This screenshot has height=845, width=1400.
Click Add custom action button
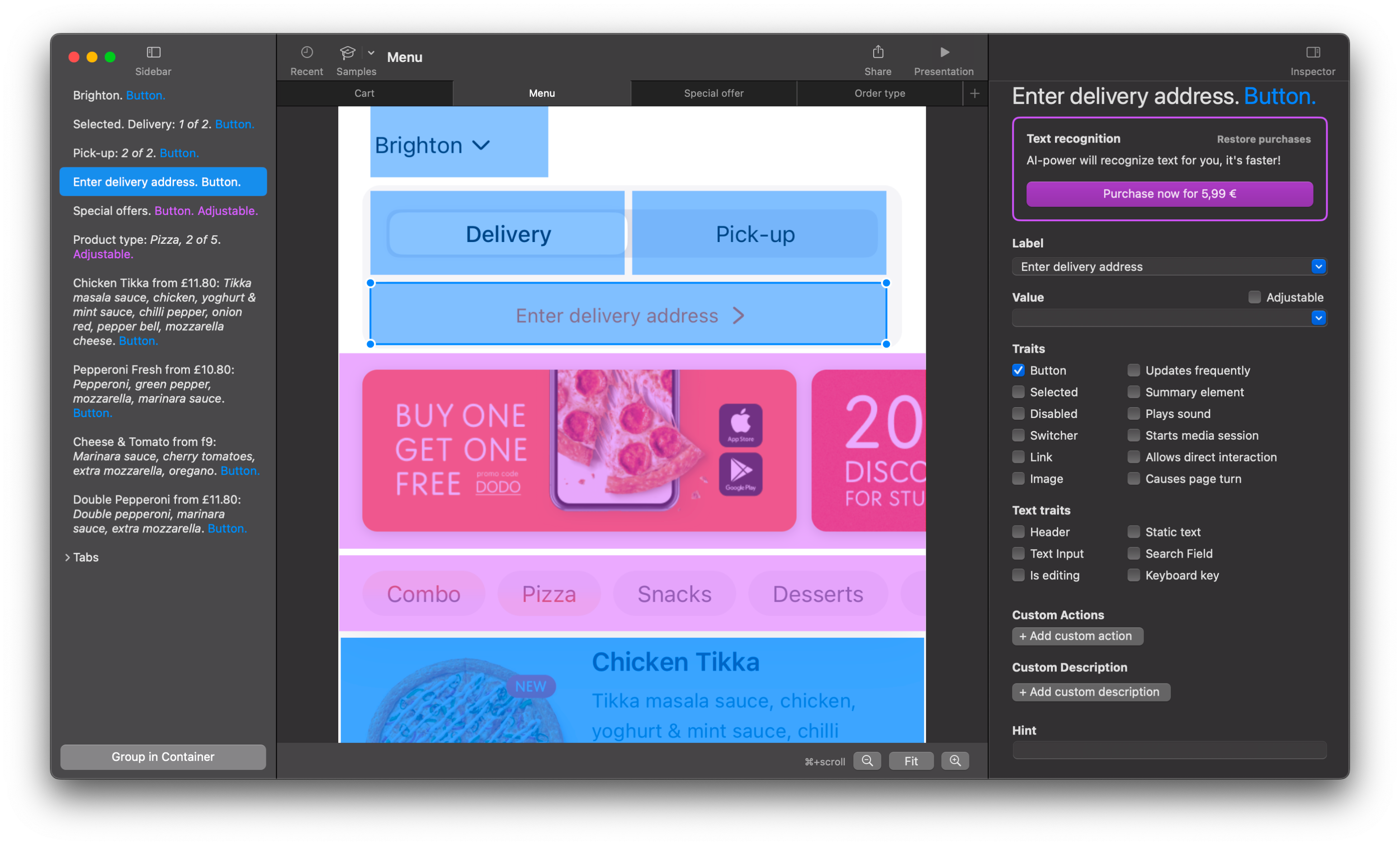pyautogui.click(x=1077, y=636)
